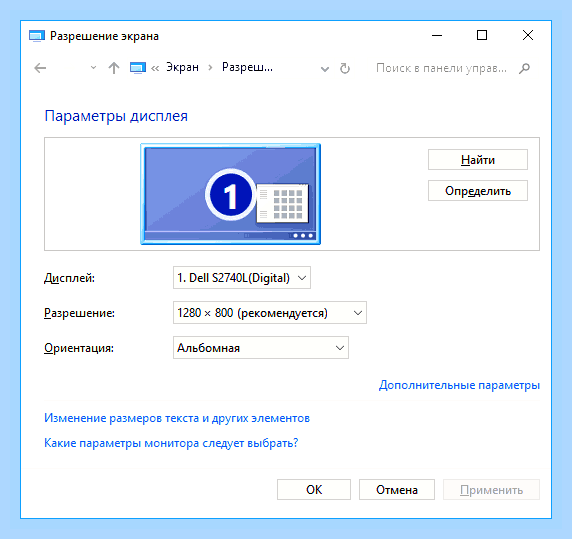Screen dimensions: 572x539
Task: Click the Параметры дисплея heading
Action: click(116, 116)
